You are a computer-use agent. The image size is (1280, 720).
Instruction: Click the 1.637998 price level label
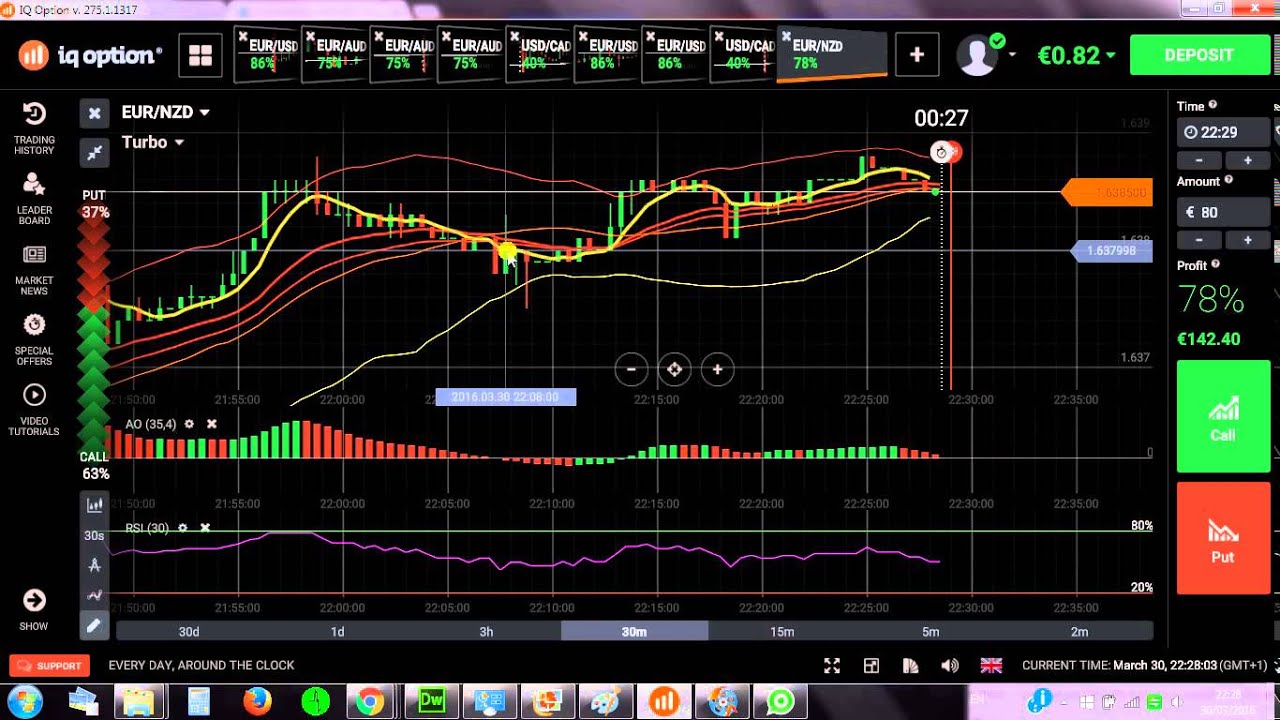pyautogui.click(x=1111, y=251)
